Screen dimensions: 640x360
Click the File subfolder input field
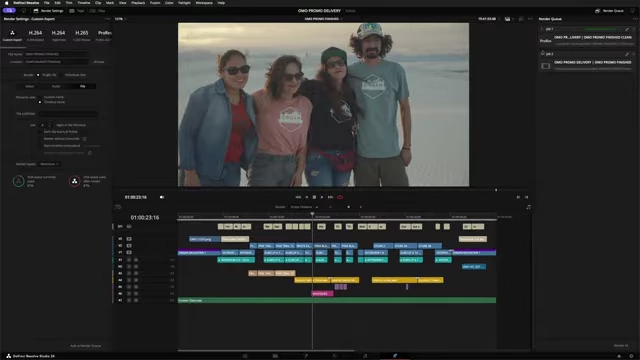pyautogui.click(x=68, y=114)
